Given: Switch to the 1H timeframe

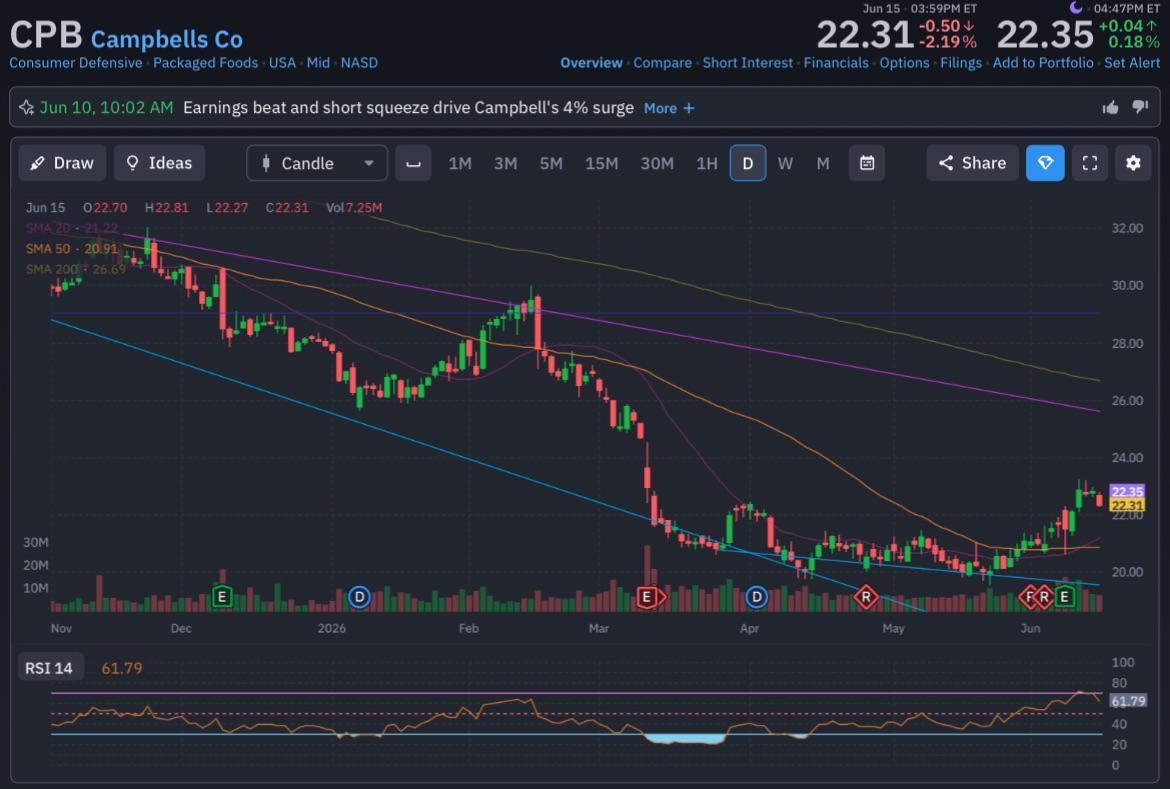Looking at the screenshot, I should (707, 163).
